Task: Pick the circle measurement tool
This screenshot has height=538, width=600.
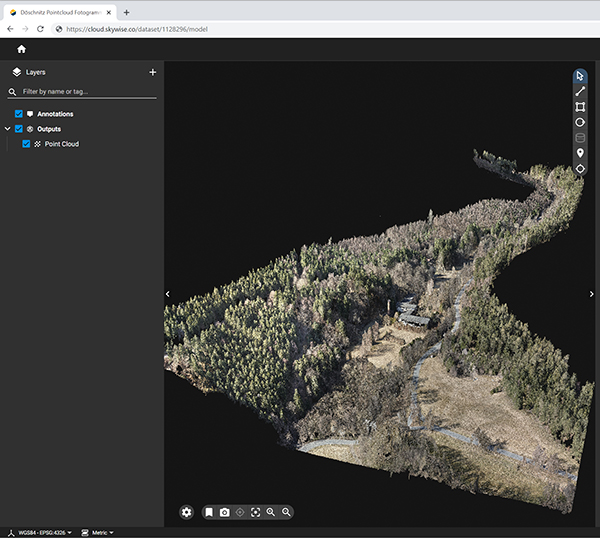Action: (x=580, y=122)
